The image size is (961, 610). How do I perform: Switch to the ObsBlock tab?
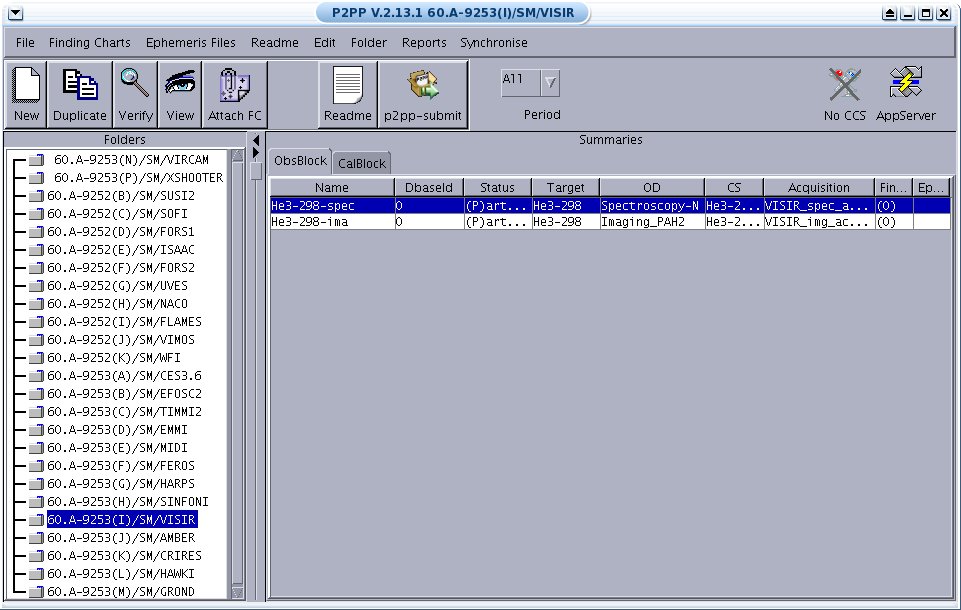300,161
